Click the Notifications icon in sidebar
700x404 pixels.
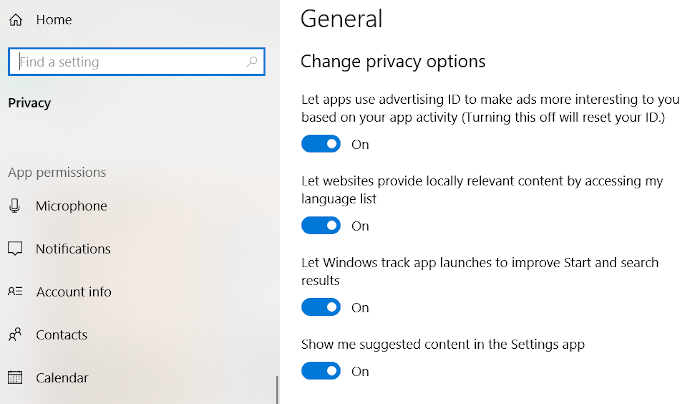tap(16, 249)
